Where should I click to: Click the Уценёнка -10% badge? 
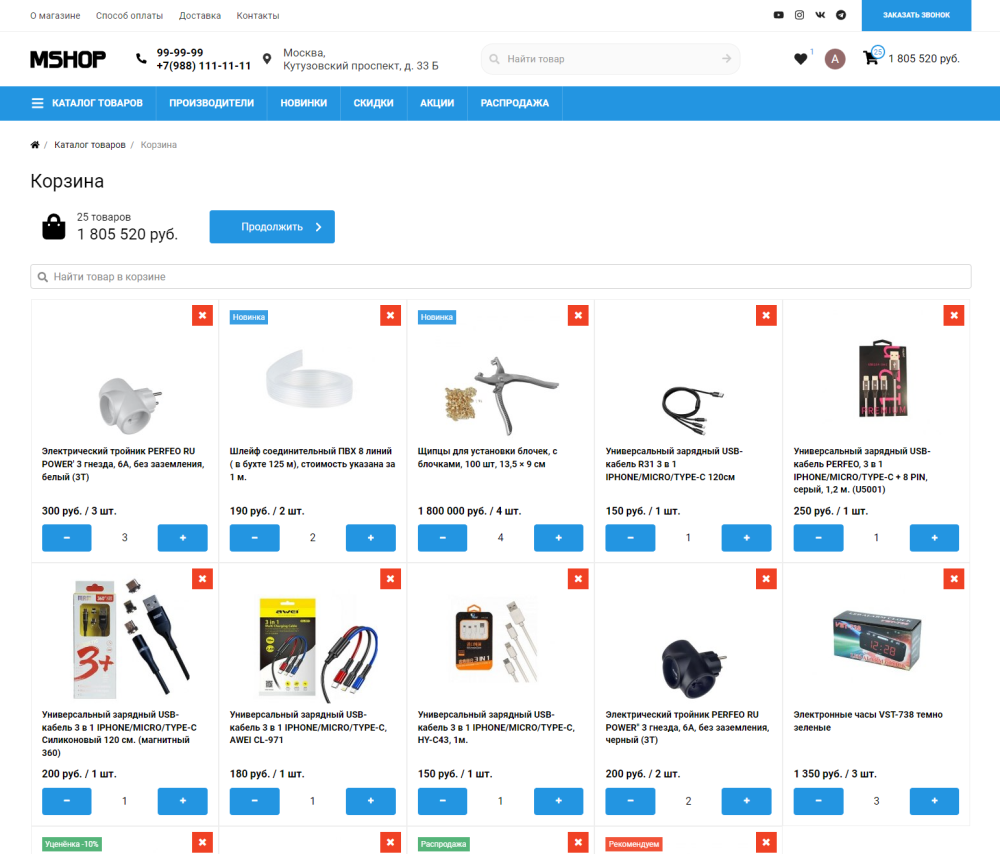click(x=72, y=844)
